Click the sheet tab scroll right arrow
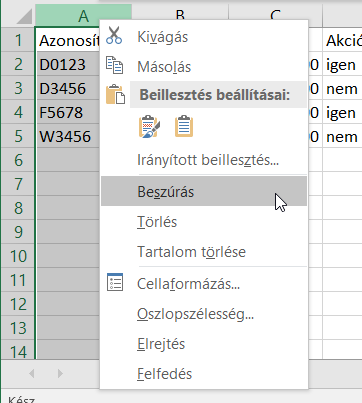 point(60,374)
